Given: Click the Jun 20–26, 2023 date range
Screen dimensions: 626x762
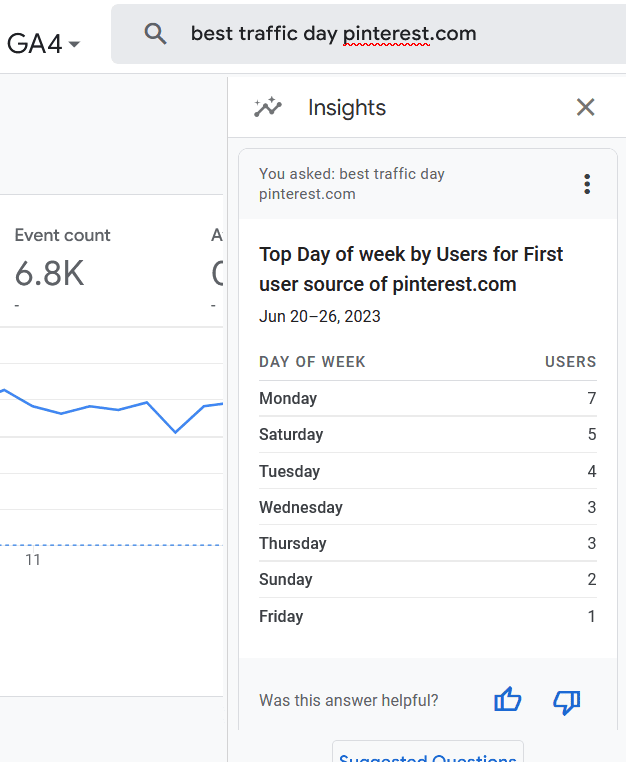Looking at the screenshot, I should click(x=320, y=316).
